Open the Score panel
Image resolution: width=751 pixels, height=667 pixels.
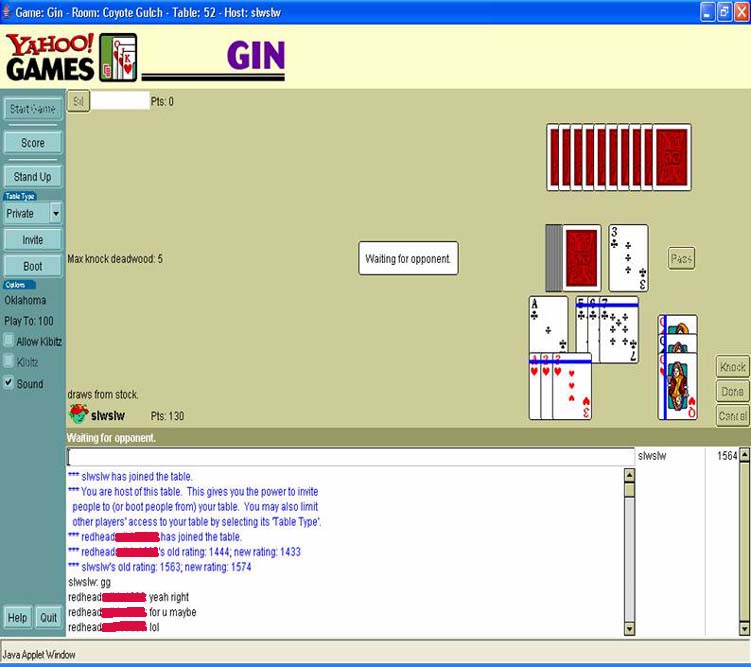[33, 143]
